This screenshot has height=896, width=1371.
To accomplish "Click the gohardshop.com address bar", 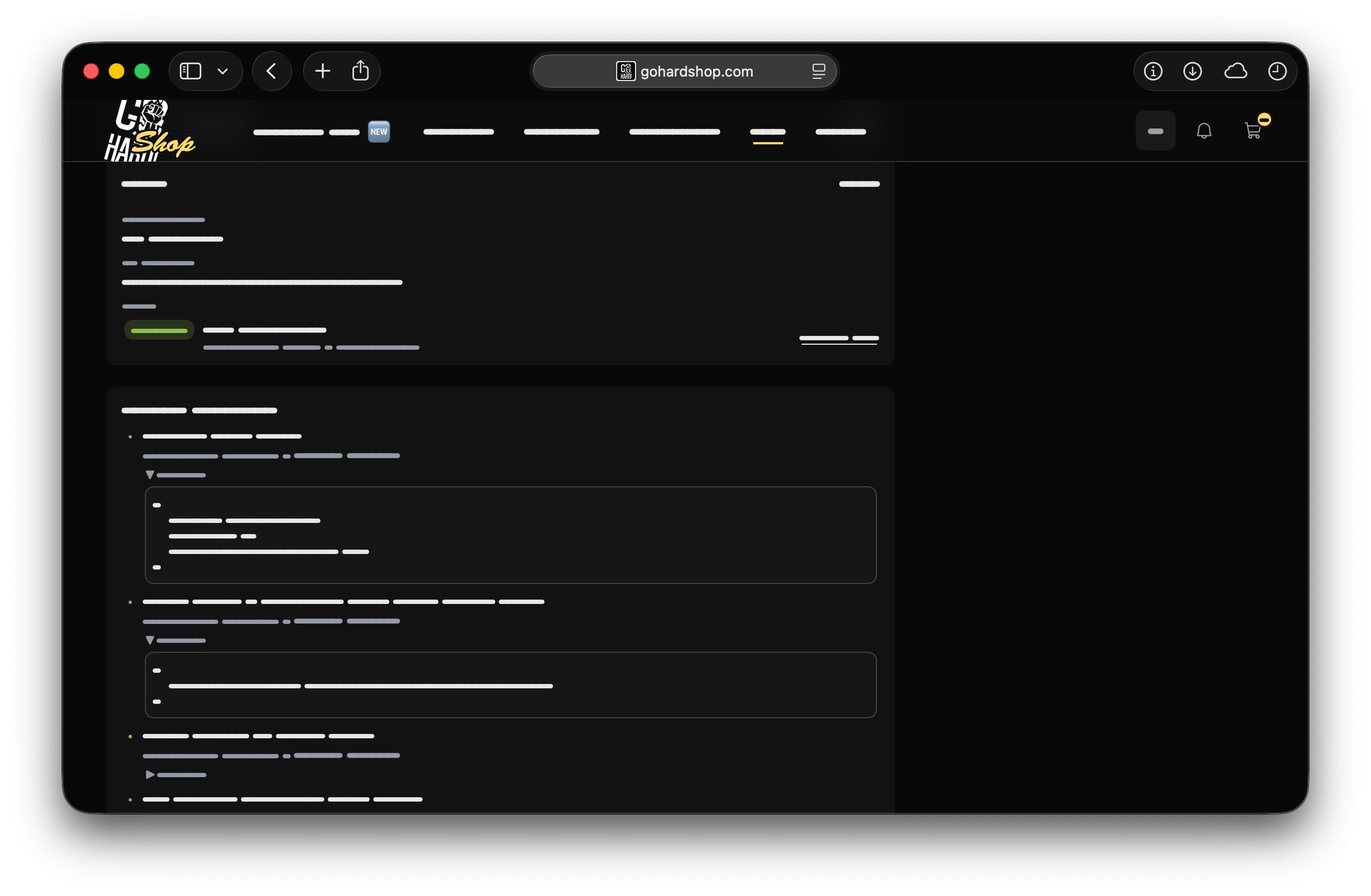I will [684, 72].
